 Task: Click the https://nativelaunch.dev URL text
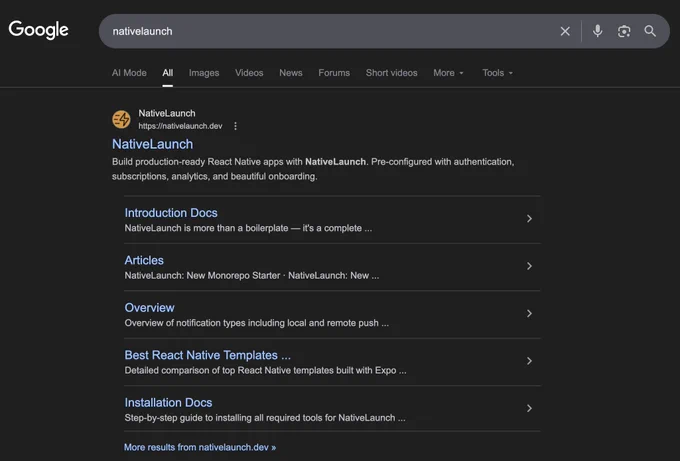point(180,126)
